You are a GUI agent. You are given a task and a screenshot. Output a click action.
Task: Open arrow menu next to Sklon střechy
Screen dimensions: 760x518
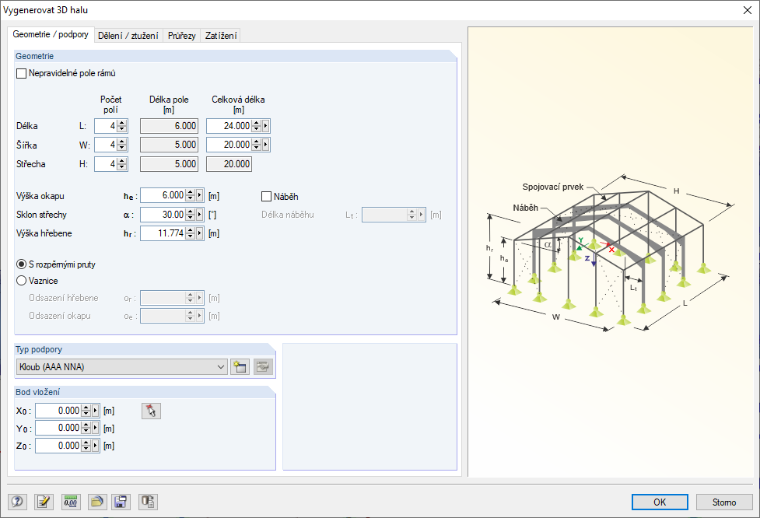tap(199, 214)
